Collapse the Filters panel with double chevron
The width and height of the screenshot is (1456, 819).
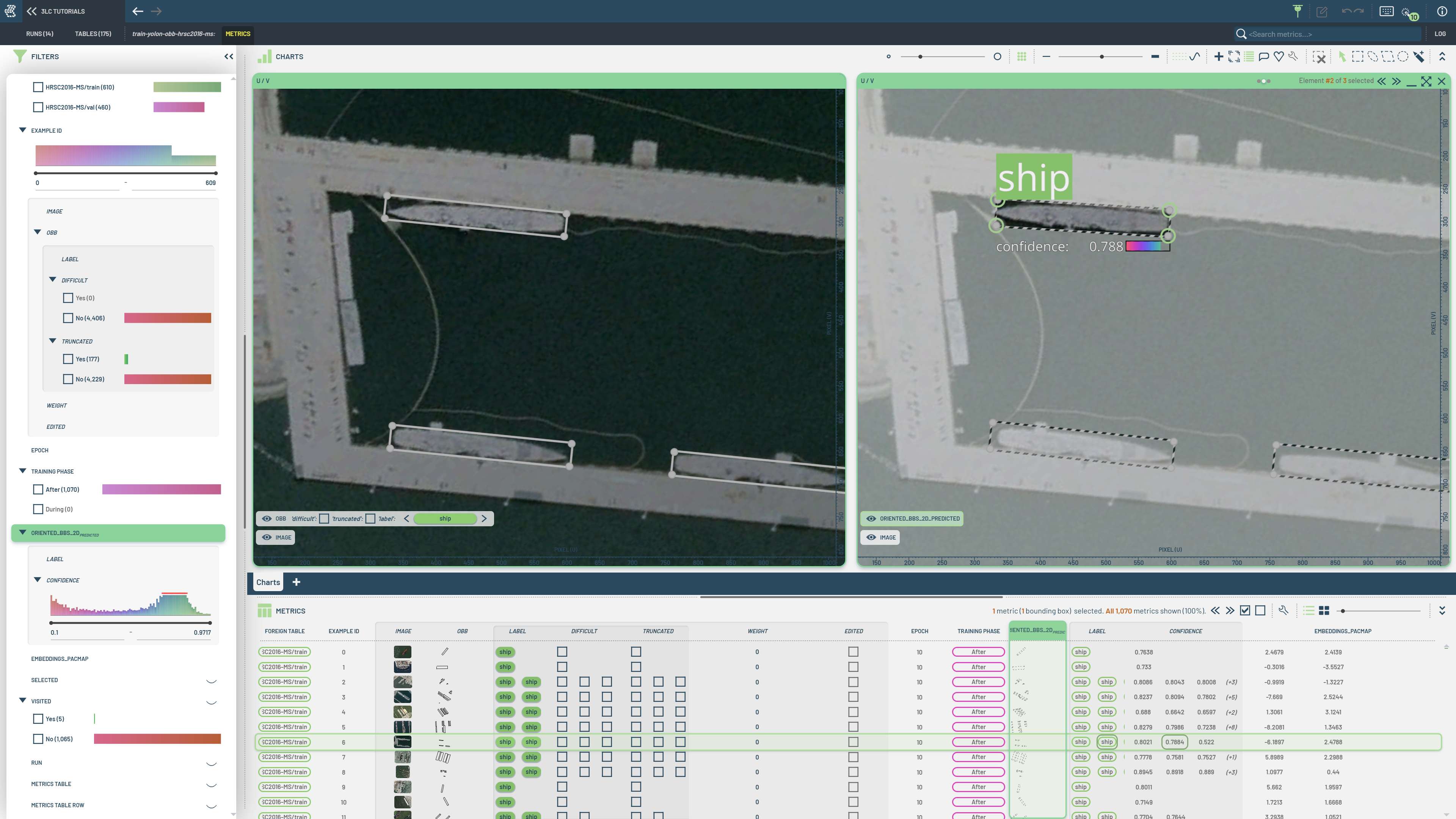[228, 56]
